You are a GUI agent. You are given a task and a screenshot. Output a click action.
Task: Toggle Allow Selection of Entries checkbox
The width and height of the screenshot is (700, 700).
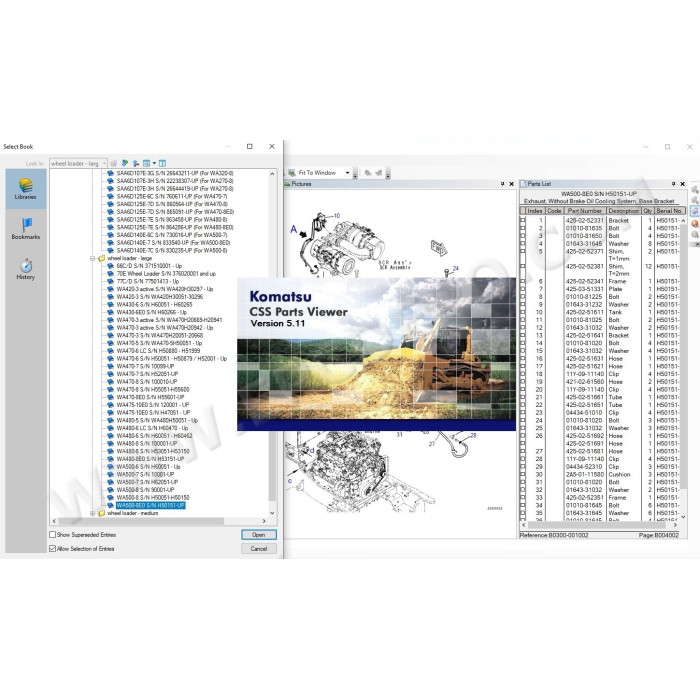tap(53, 549)
